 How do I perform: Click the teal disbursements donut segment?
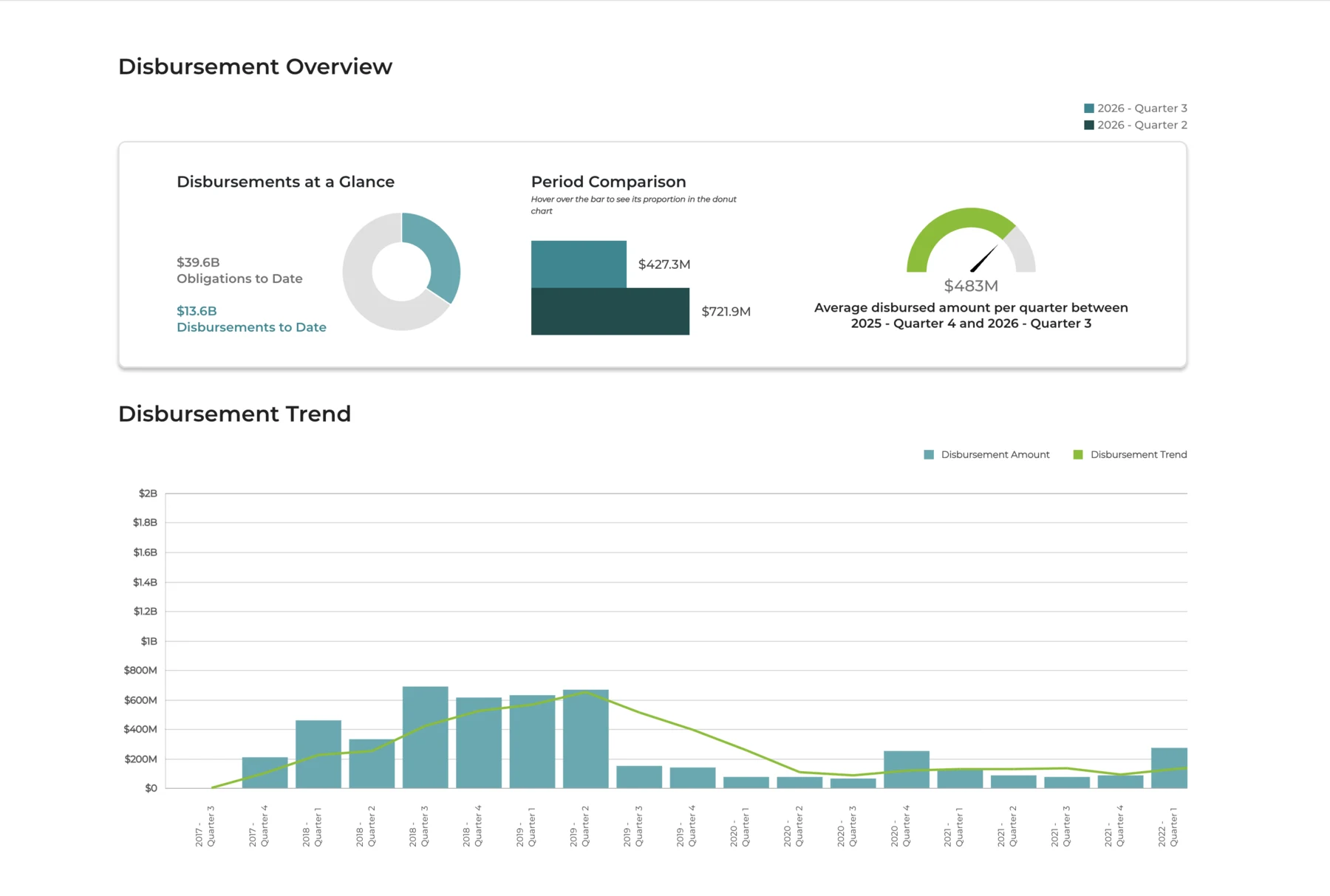point(441,255)
